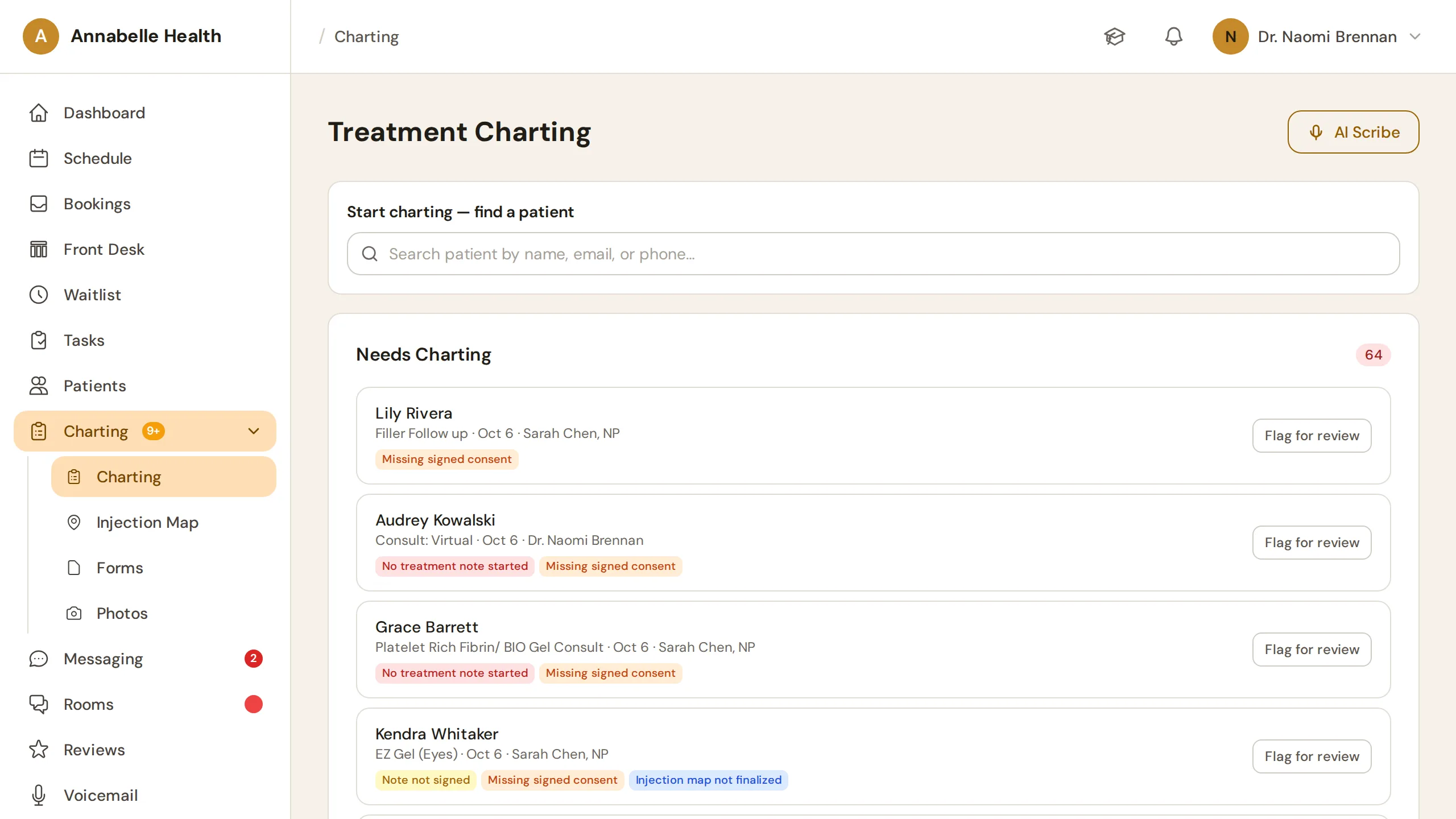Click the Rooms red status dot
Screen dimensions: 1456x819
(254, 704)
